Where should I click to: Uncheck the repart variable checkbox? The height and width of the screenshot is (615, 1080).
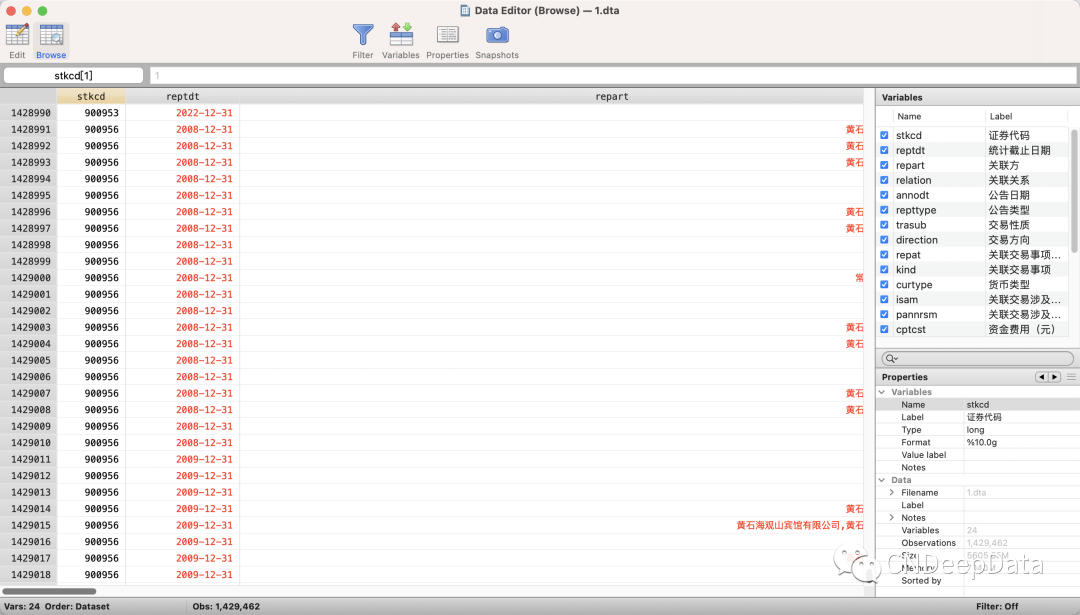(884, 165)
